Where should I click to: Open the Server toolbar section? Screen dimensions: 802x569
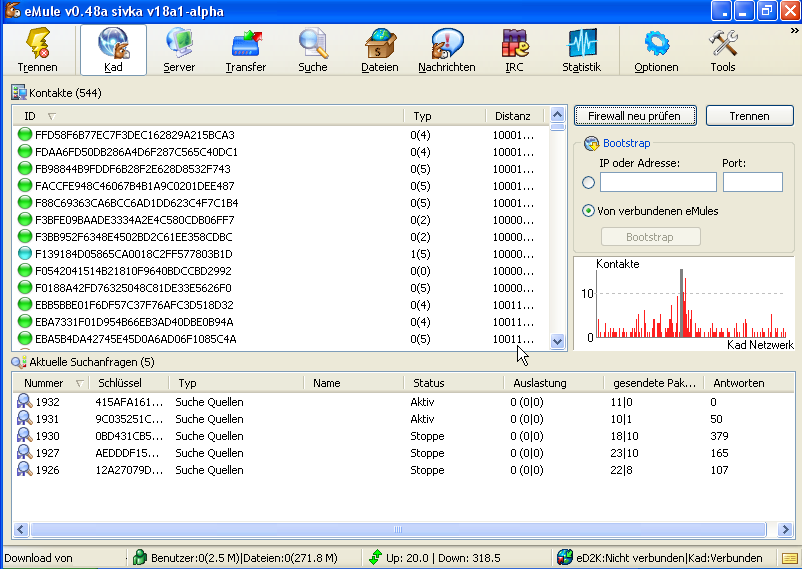pos(179,50)
